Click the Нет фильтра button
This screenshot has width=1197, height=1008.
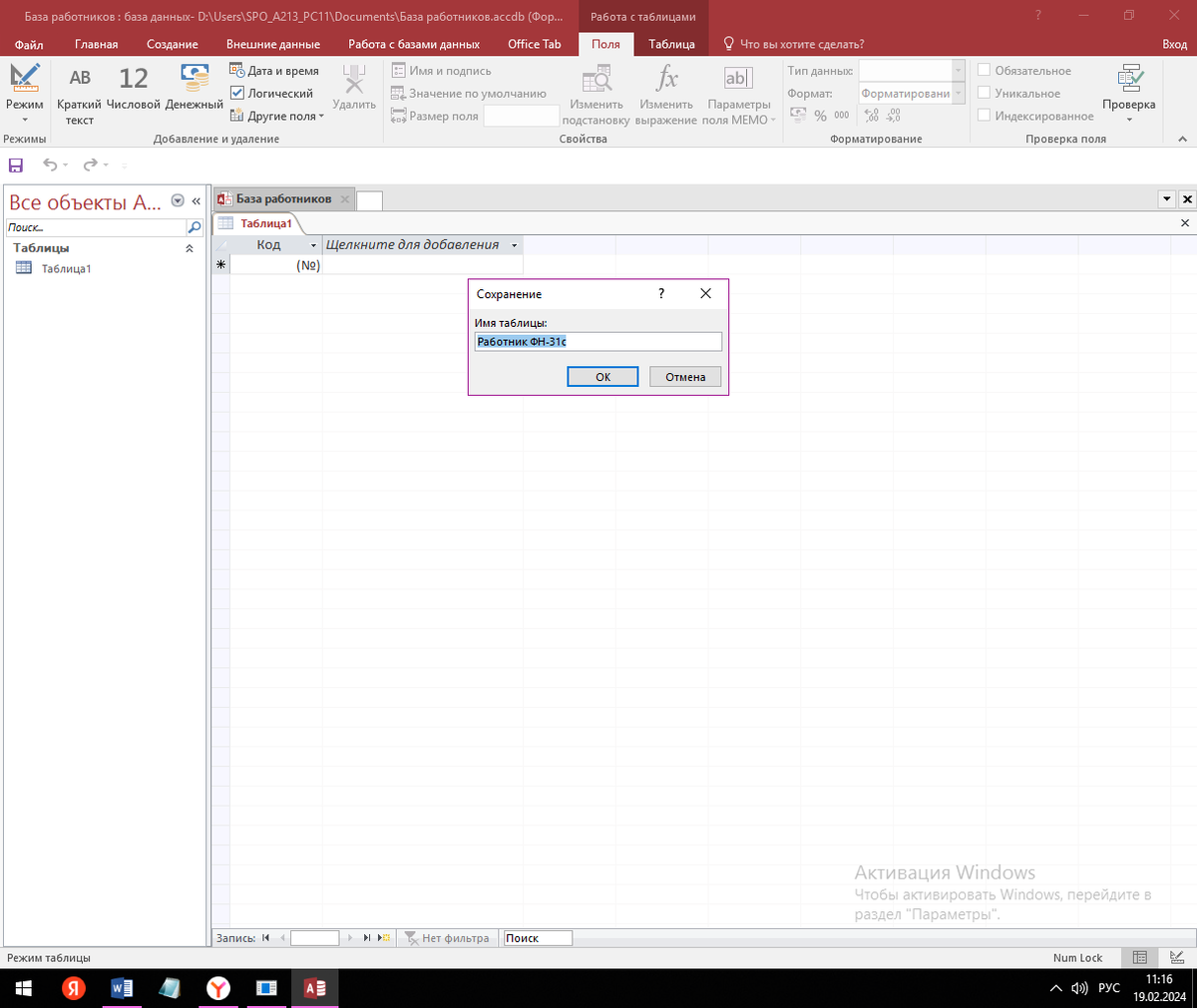coord(447,938)
